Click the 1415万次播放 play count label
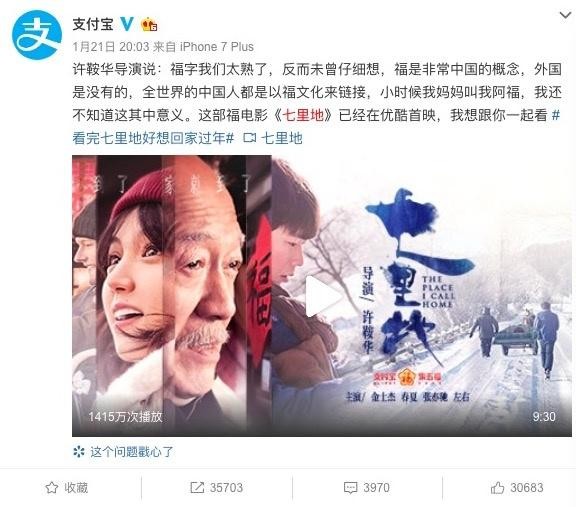This screenshot has width=576, height=507. pos(125,416)
